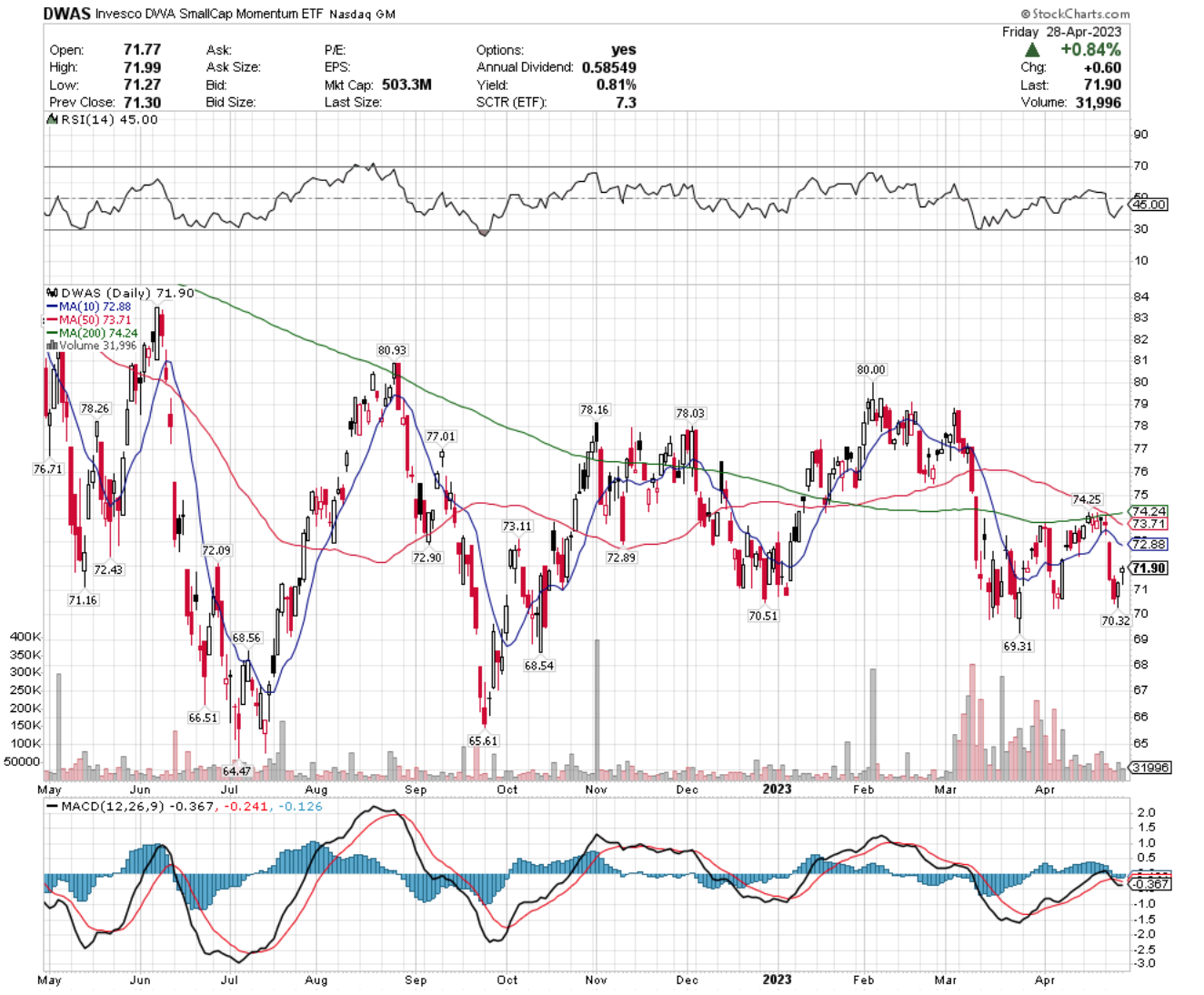Click the 73.11 price annotation
This screenshot has height=995, width=1204.
pyautogui.click(x=517, y=527)
